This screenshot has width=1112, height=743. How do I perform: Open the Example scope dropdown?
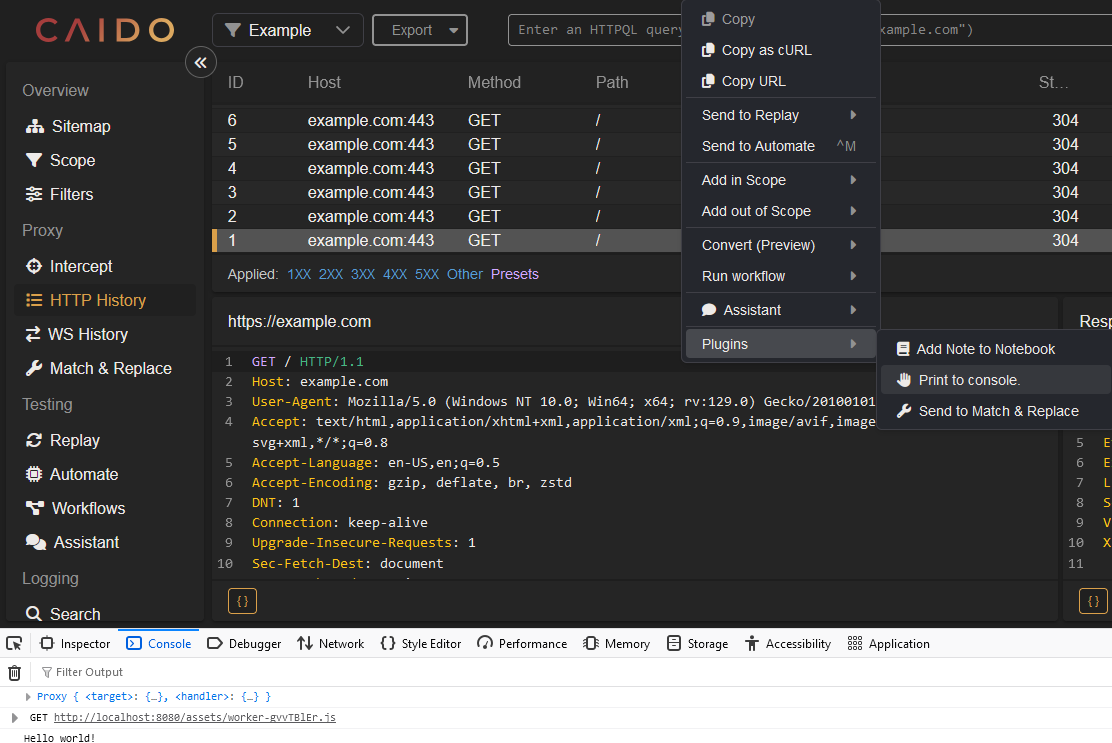pyautogui.click(x=287, y=30)
